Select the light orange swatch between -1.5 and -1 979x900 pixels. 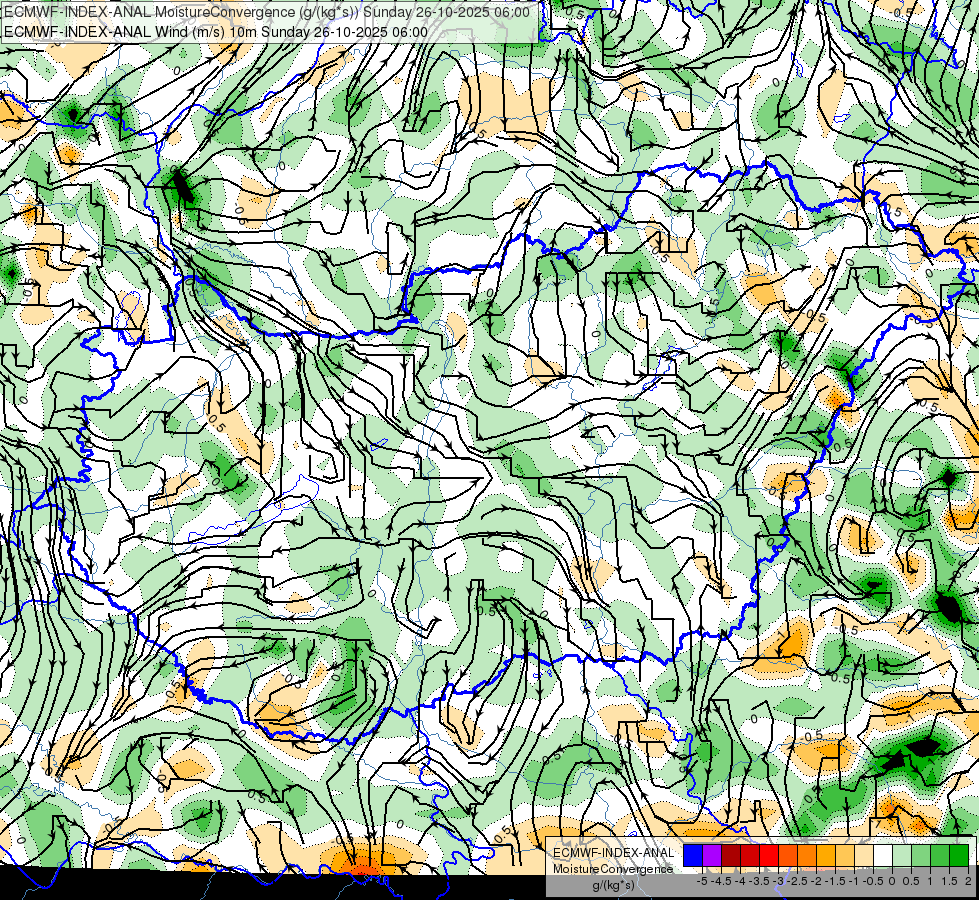[845, 856]
